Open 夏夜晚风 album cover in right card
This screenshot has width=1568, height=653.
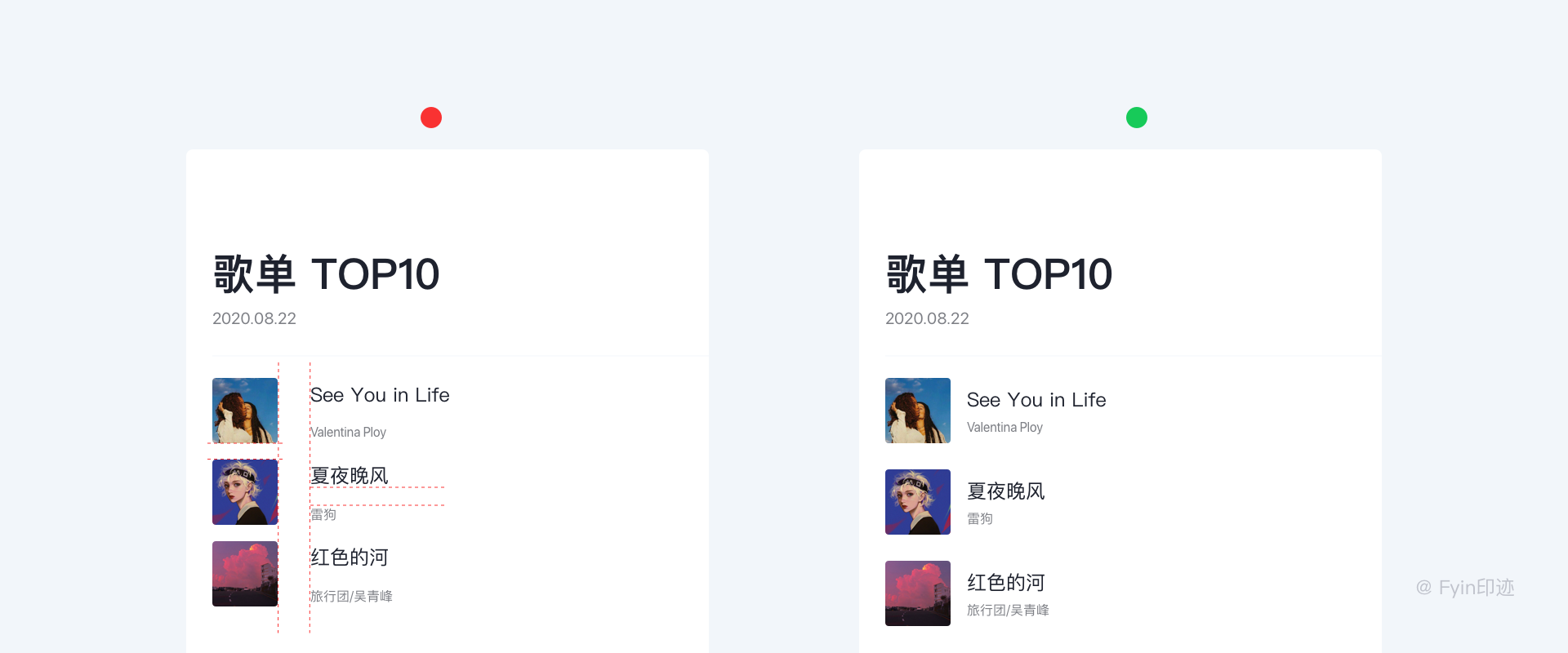918,502
